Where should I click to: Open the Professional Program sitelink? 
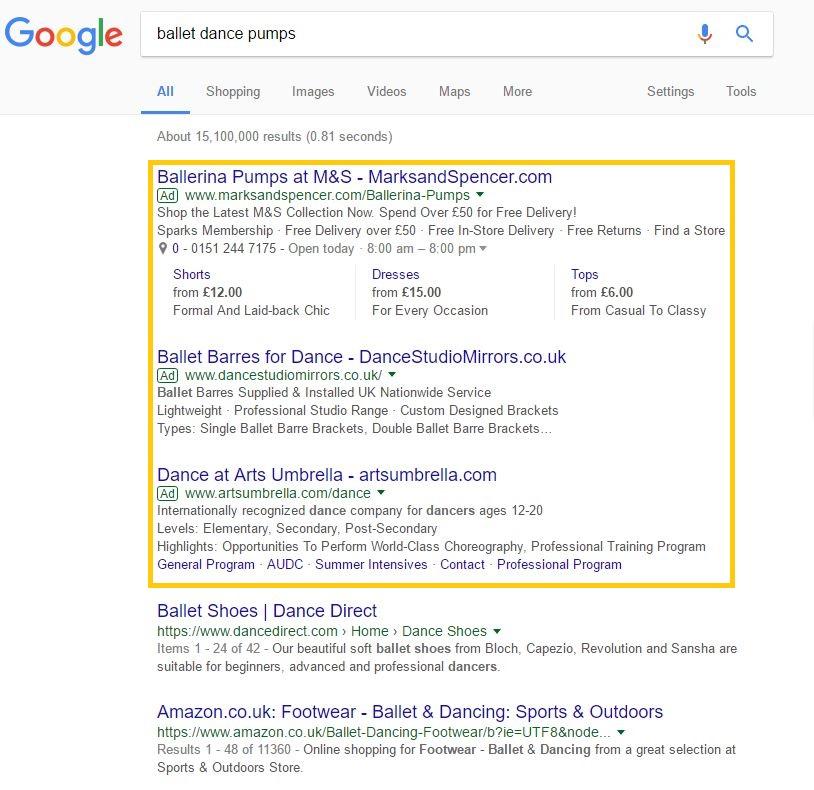tap(559, 564)
